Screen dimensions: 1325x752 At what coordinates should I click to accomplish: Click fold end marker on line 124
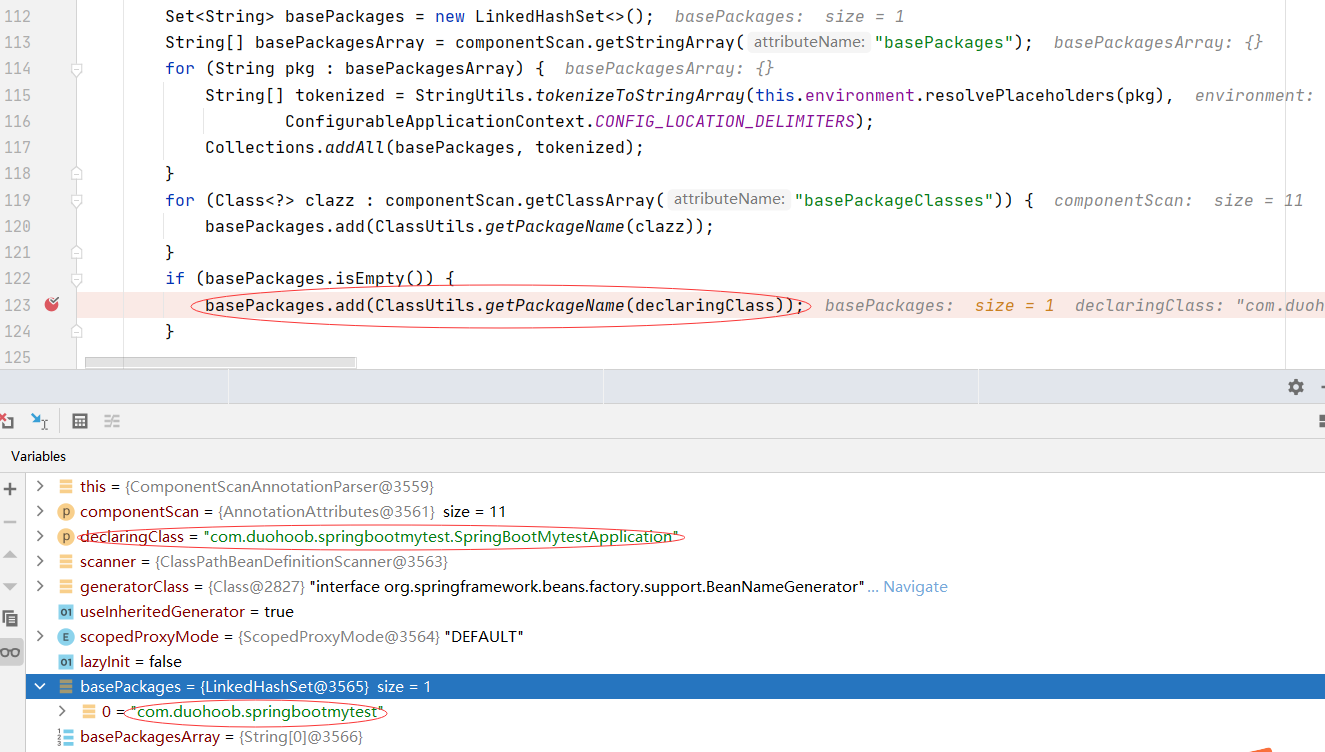(x=76, y=331)
